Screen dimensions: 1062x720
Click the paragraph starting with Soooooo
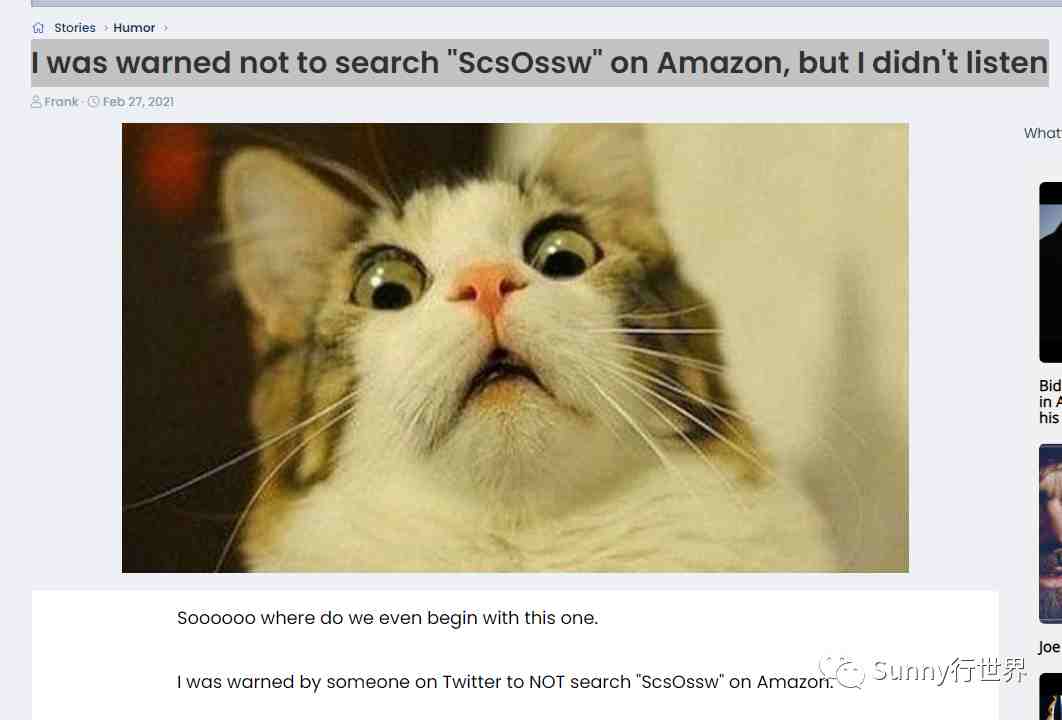click(x=387, y=618)
